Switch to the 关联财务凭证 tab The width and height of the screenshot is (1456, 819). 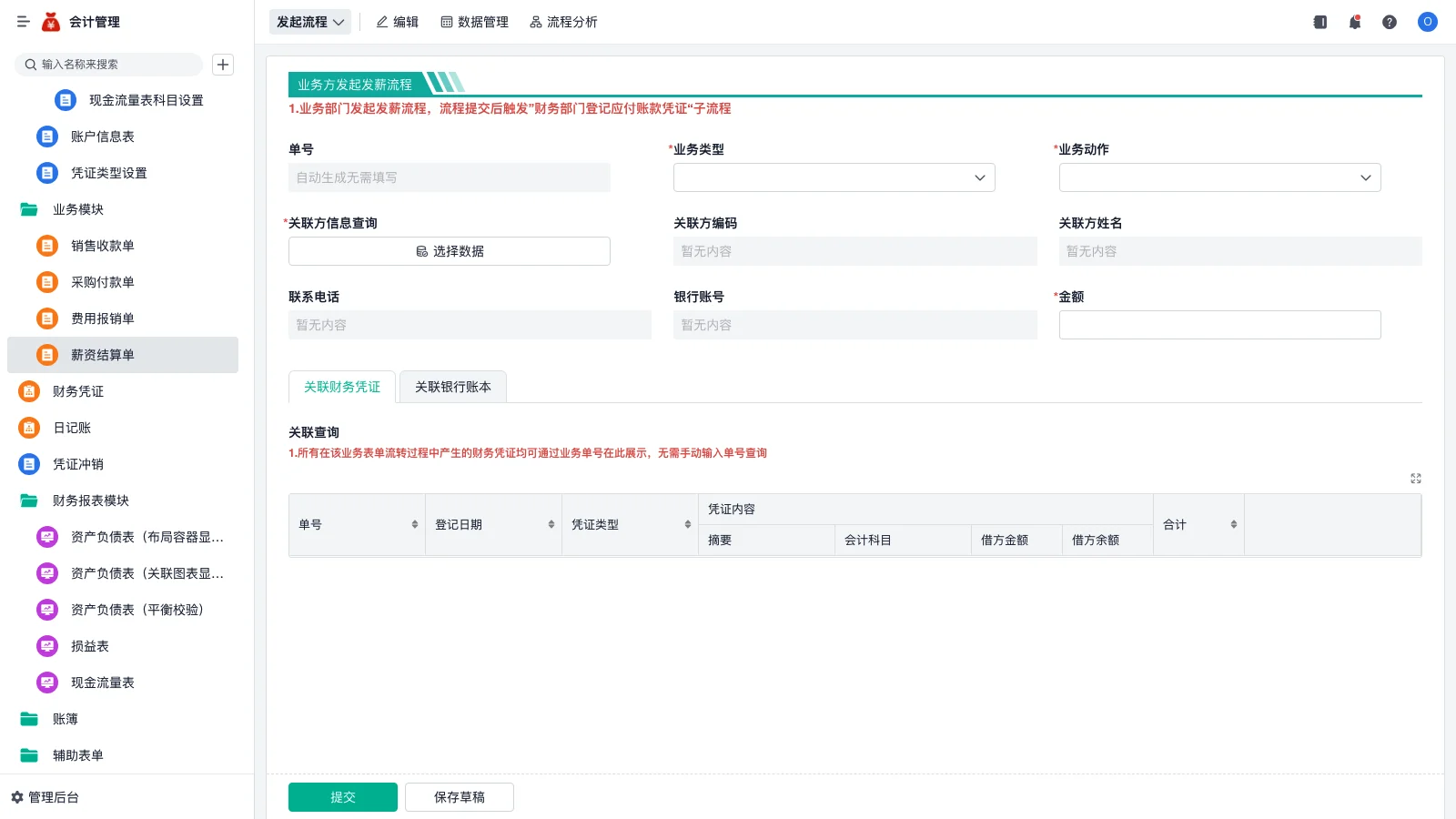(342, 387)
